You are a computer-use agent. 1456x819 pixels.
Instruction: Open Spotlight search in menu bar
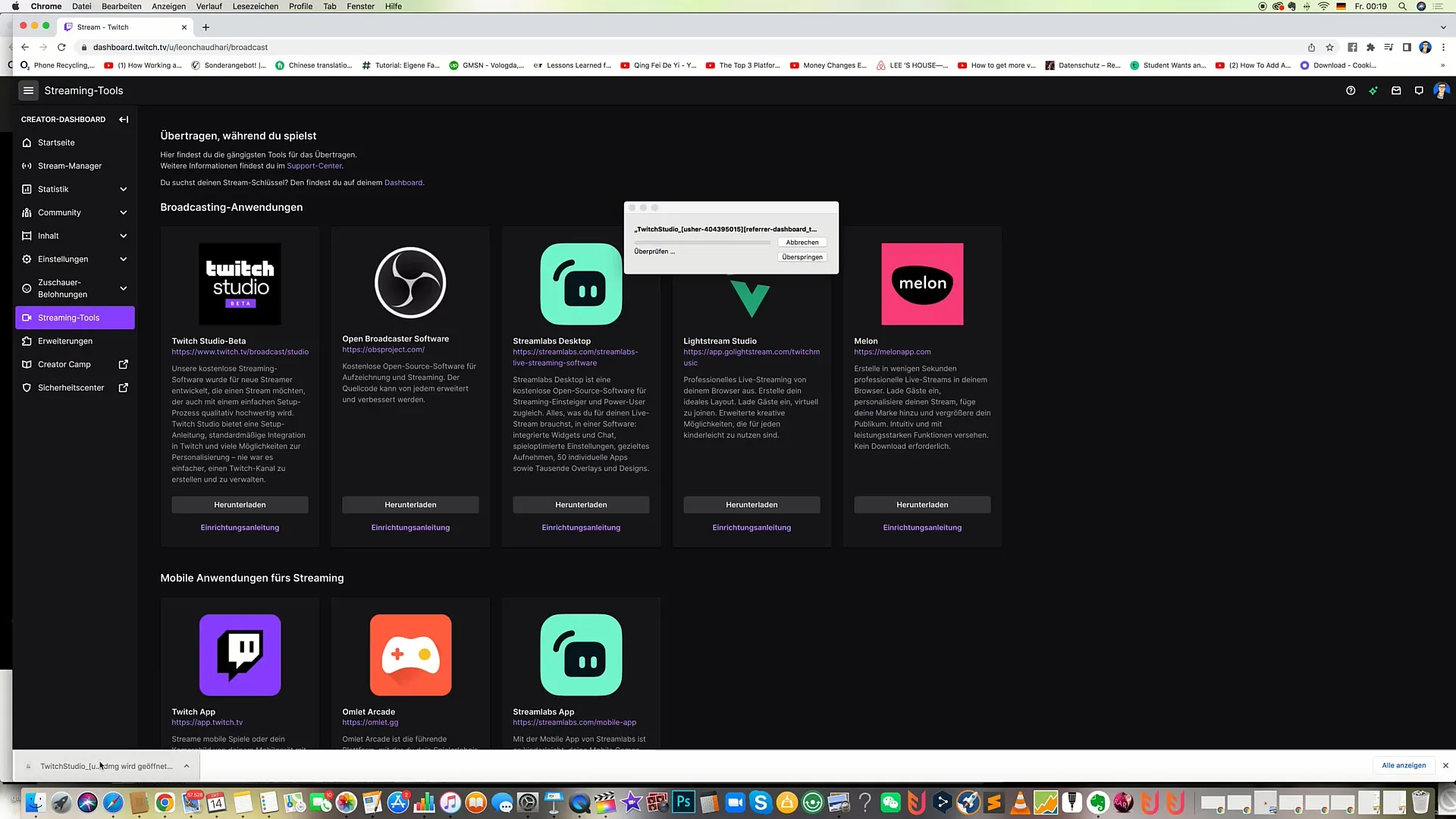point(1402,6)
